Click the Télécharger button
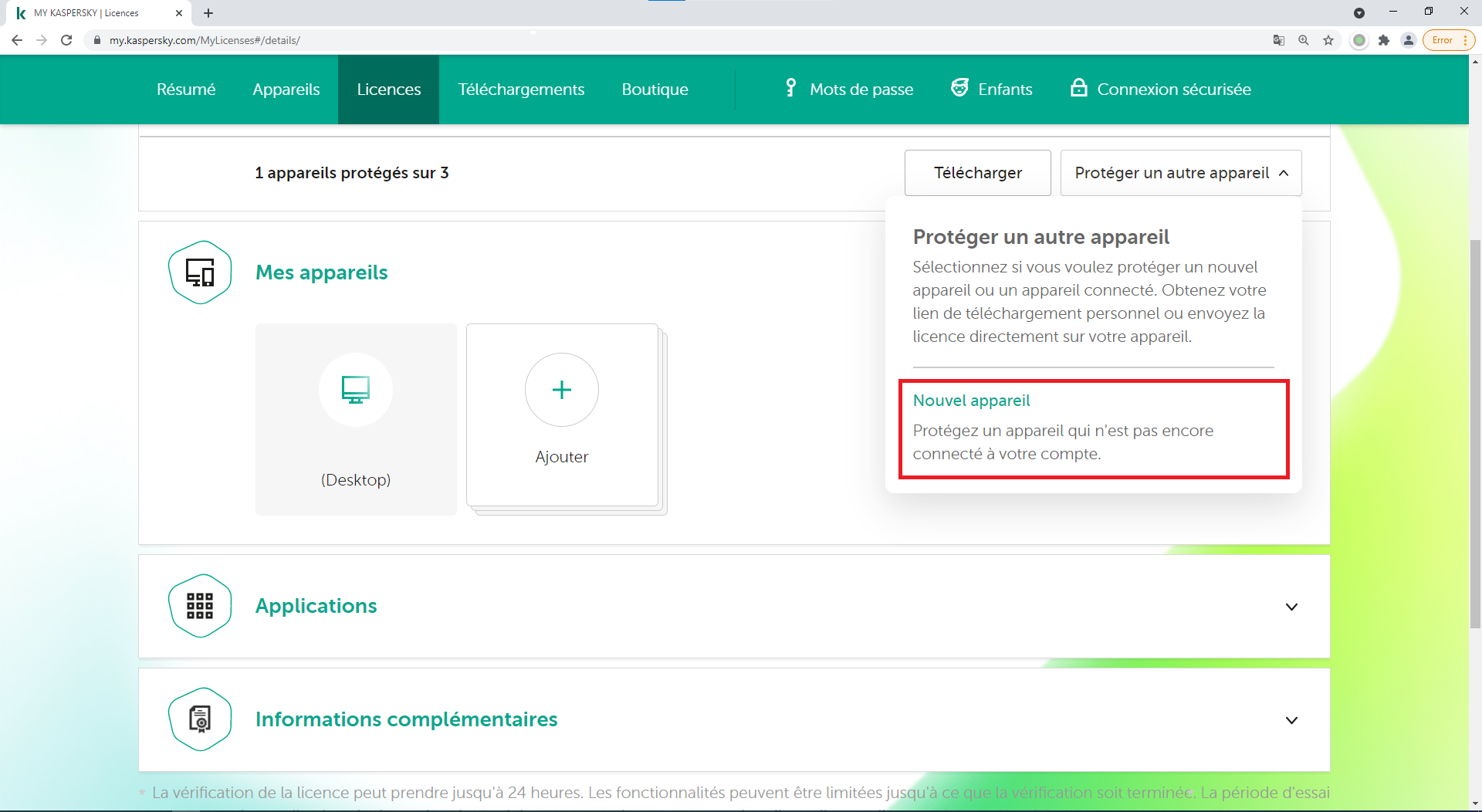The height and width of the screenshot is (812, 1482). [978, 173]
